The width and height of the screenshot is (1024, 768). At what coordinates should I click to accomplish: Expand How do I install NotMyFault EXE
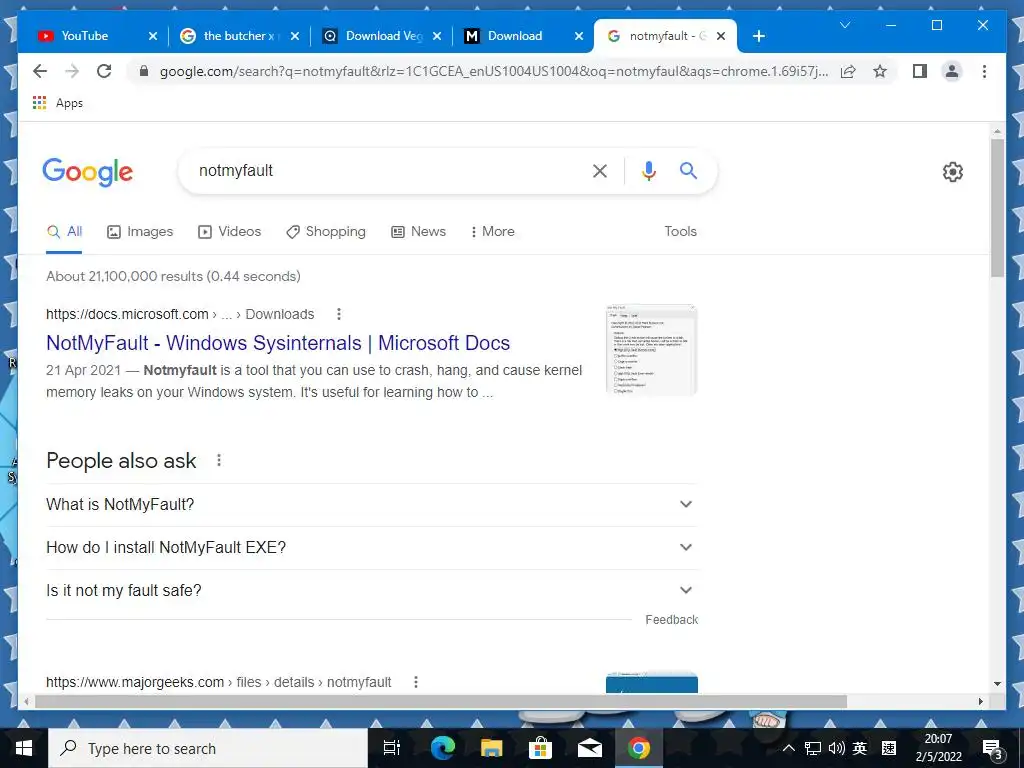[372, 548]
